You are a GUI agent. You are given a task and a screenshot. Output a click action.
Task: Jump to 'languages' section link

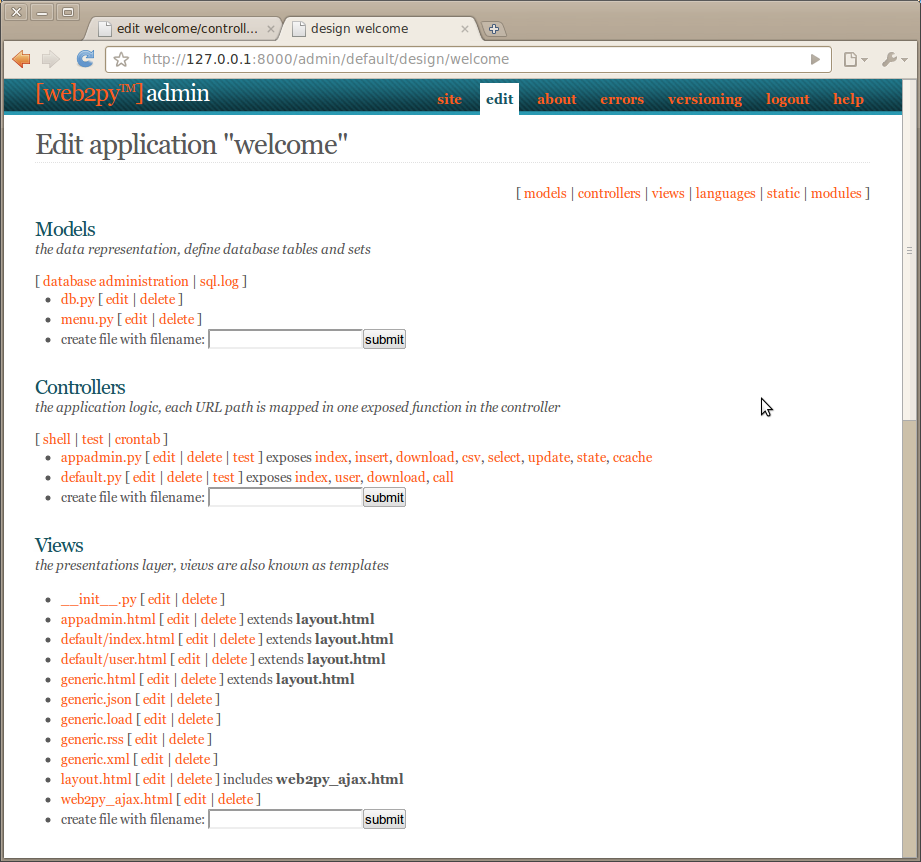click(725, 194)
